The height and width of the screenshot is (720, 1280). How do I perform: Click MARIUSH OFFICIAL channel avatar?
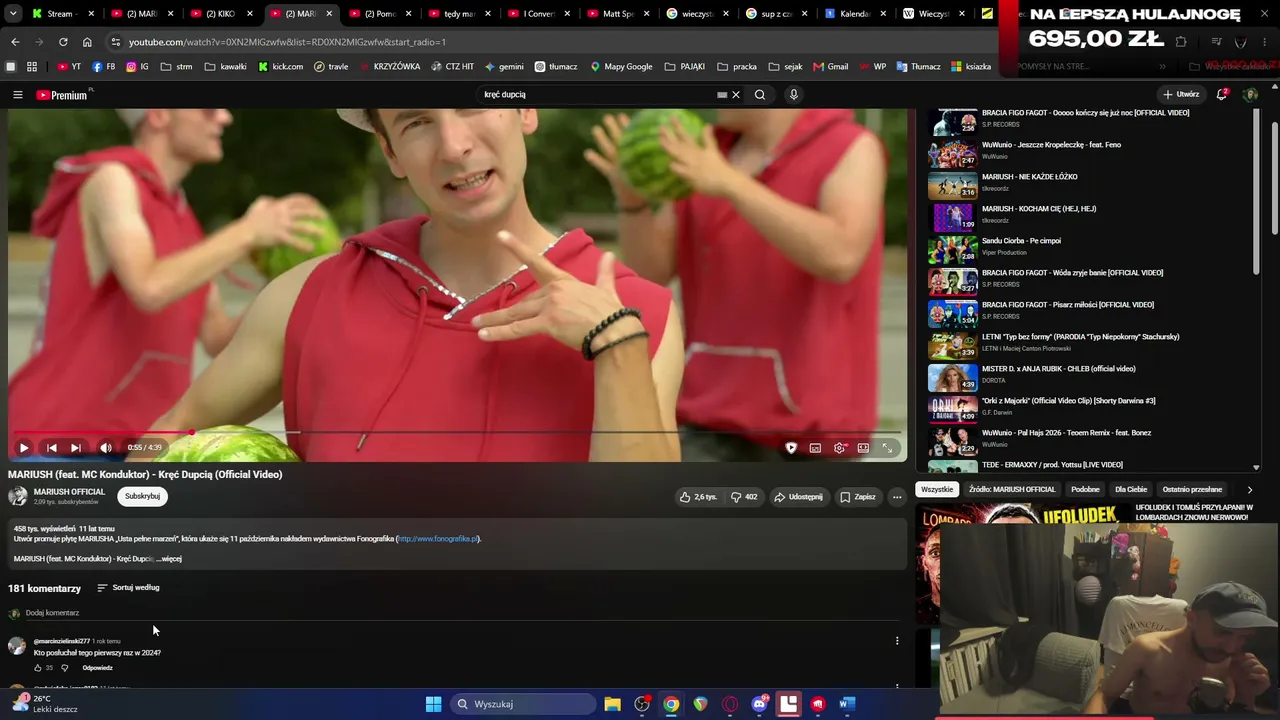click(x=18, y=496)
